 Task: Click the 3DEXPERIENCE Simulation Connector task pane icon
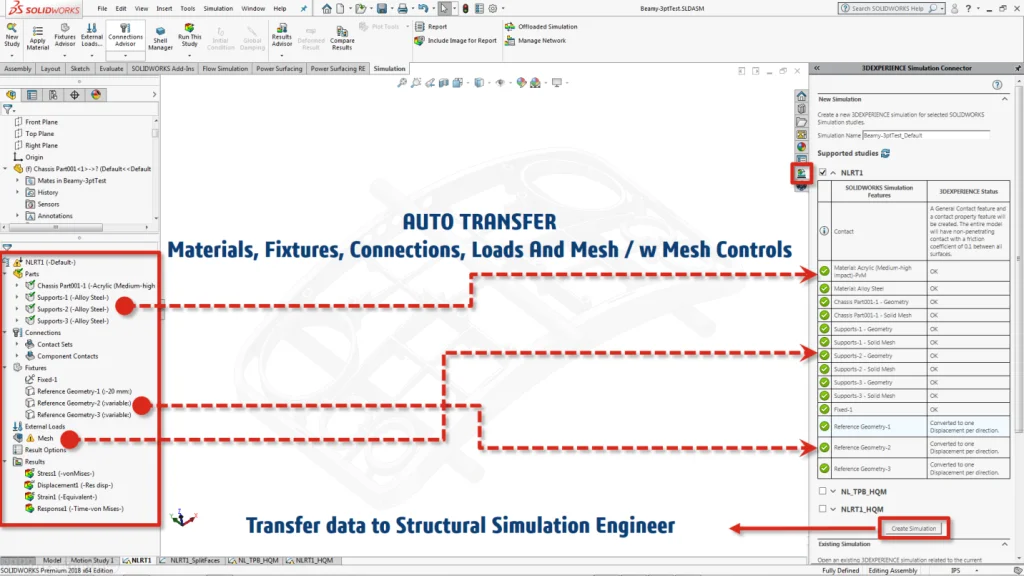tap(801, 173)
